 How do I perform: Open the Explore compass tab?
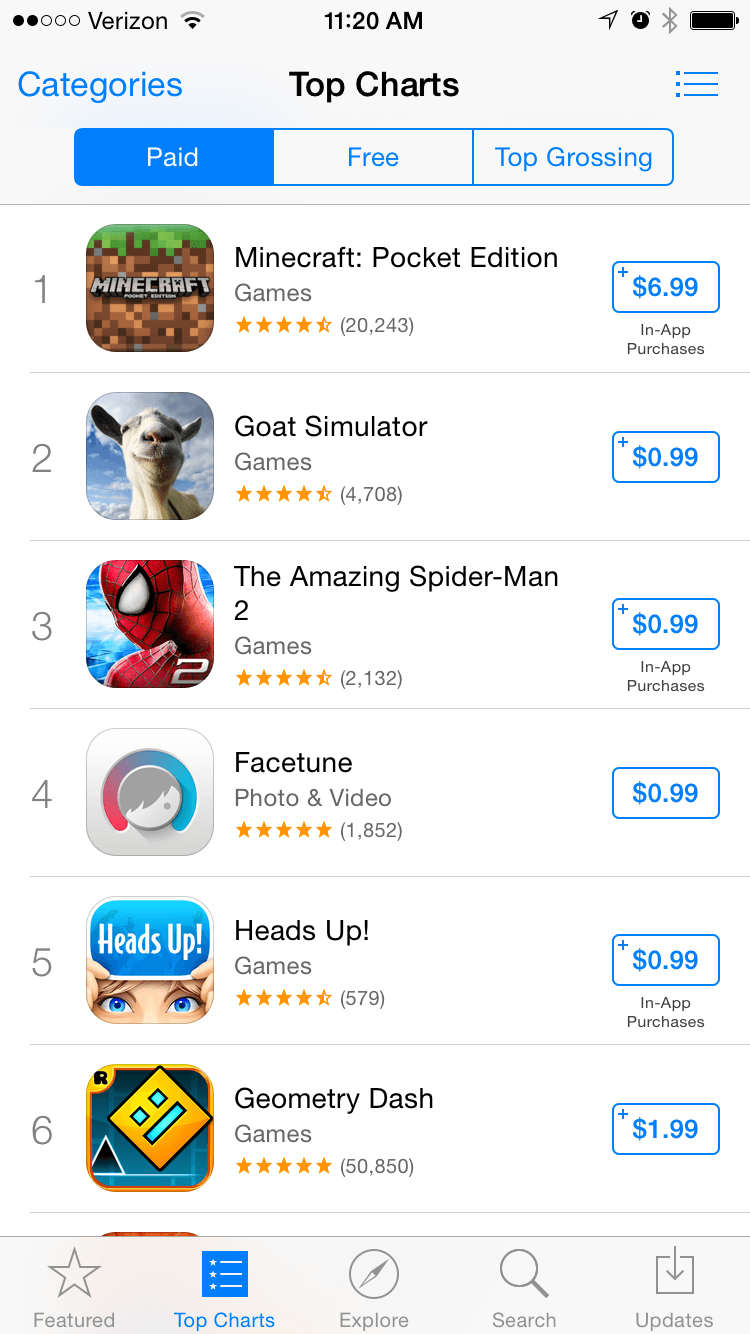point(374,1288)
